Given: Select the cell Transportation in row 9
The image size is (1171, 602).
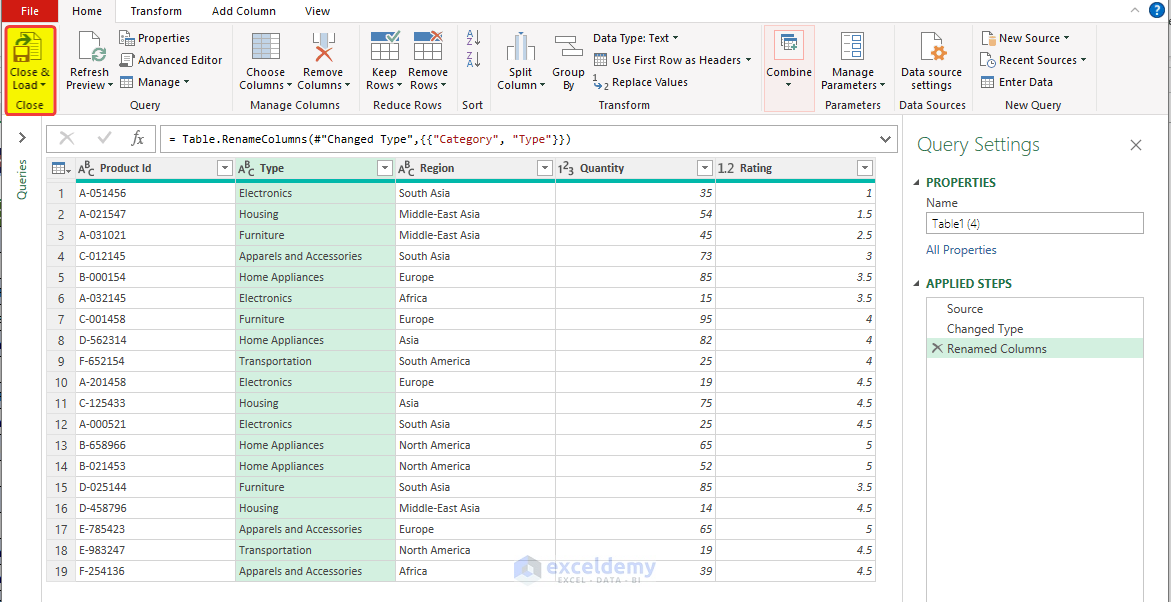Looking at the screenshot, I should click(x=315, y=361).
